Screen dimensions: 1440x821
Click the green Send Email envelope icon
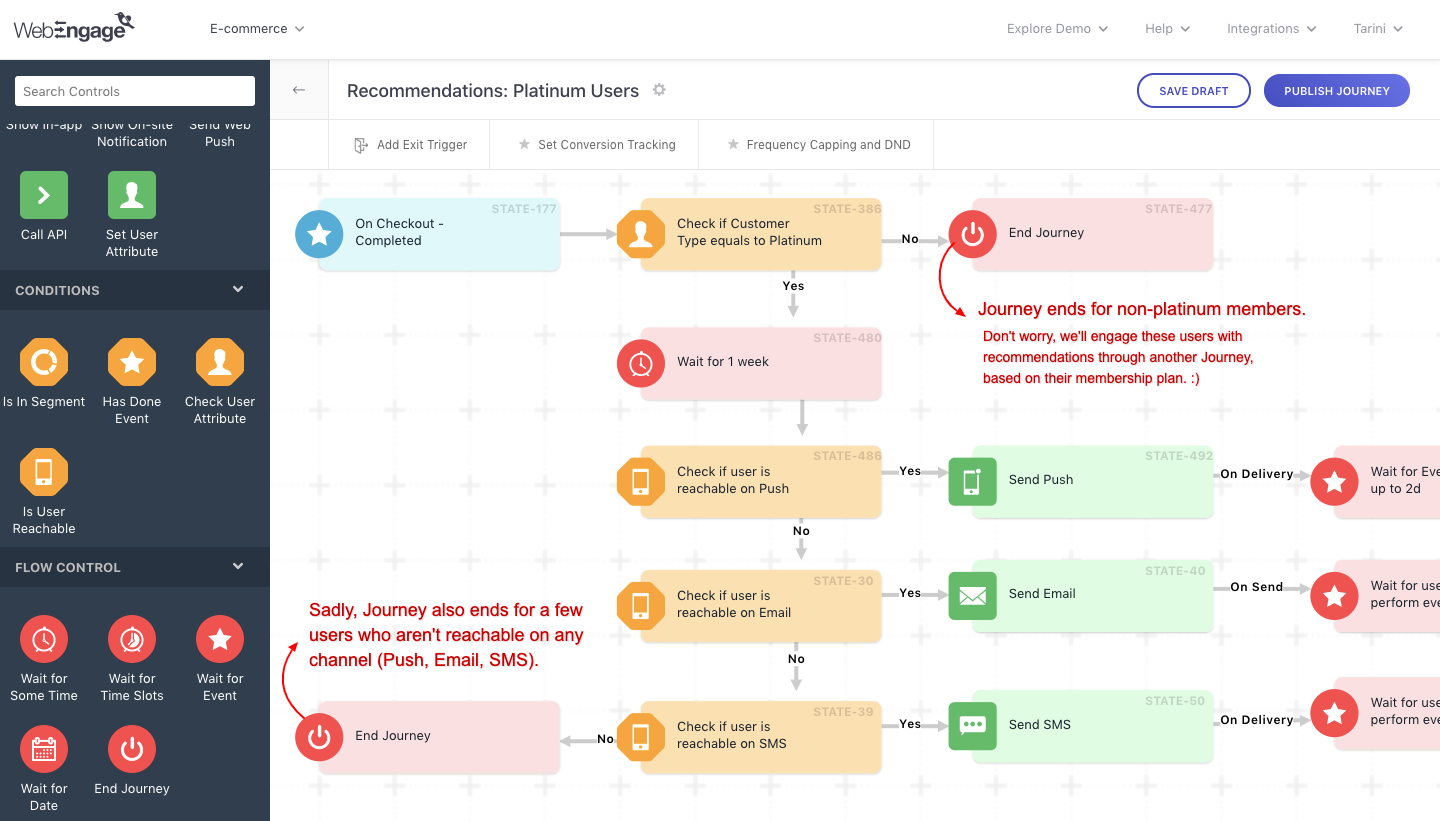click(x=973, y=595)
